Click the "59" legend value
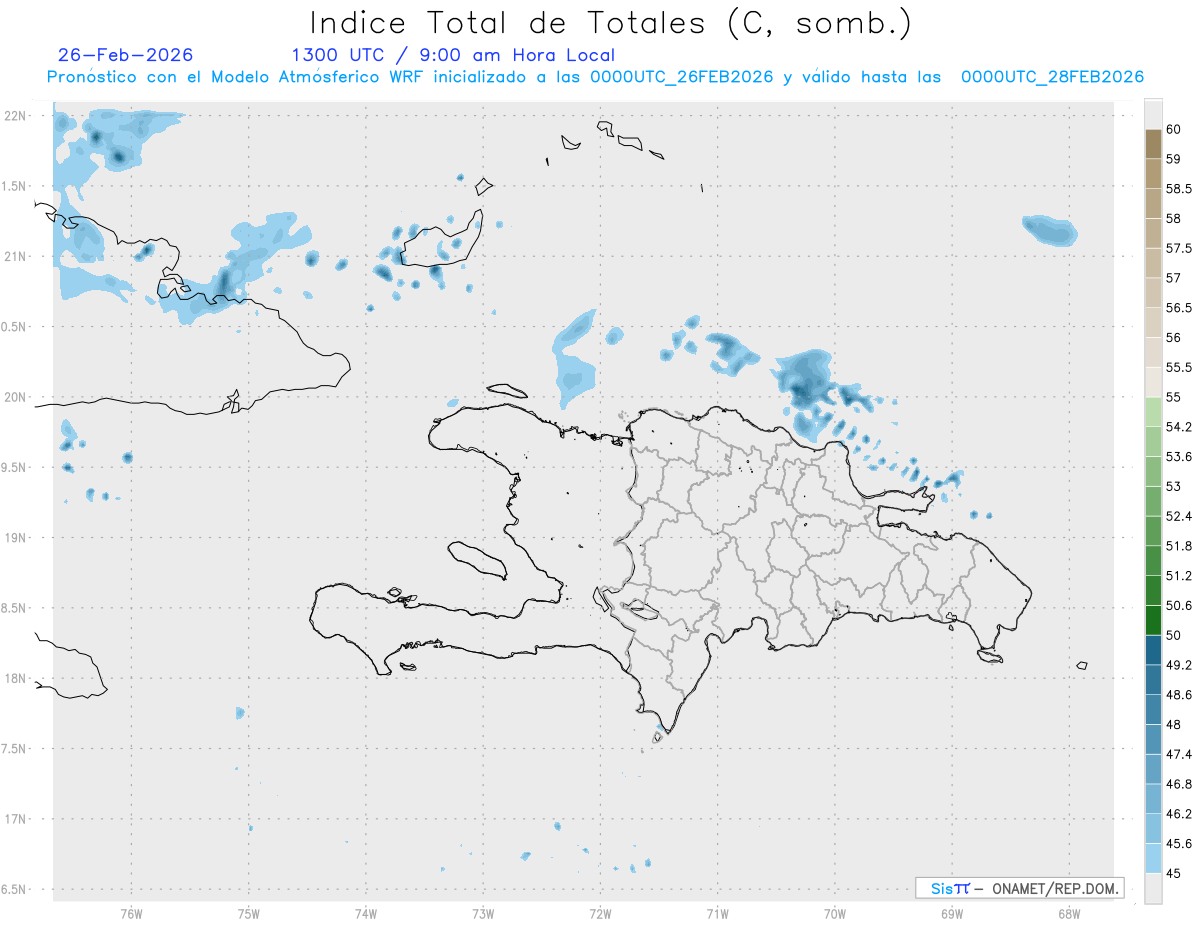The height and width of the screenshot is (927, 1200). 1173,159
